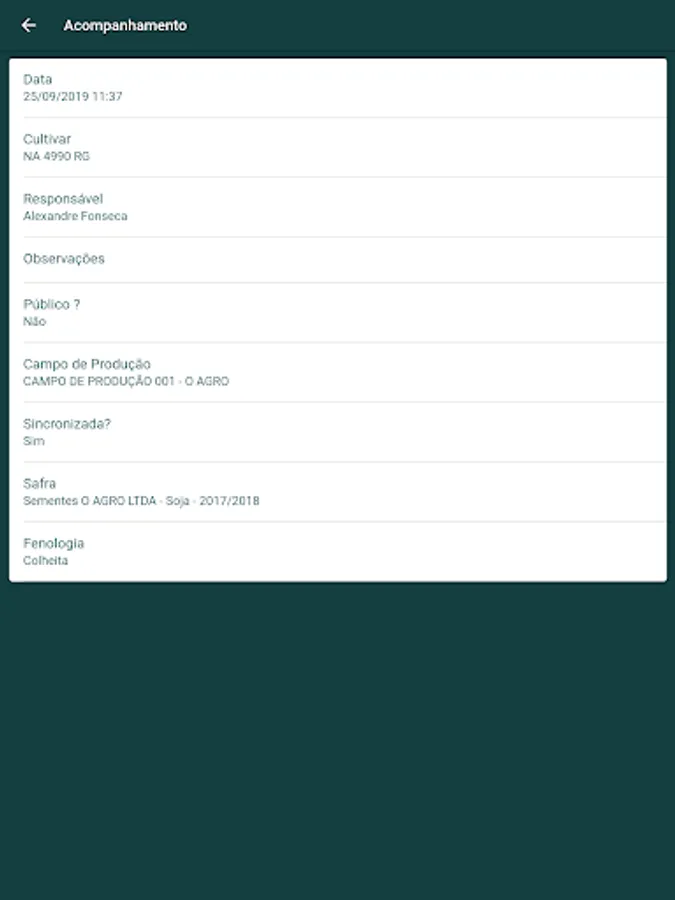This screenshot has height=900, width=675.
Task: Tap Sementes O AGRO LTDA safra value
Action: tap(141, 501)
